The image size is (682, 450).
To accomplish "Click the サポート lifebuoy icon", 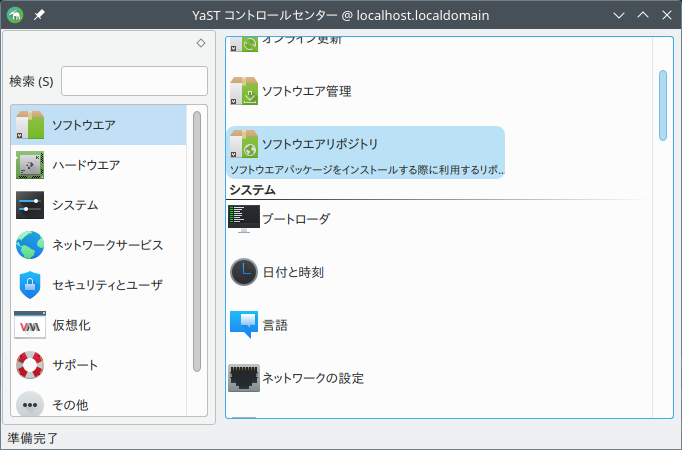I will tap(30, 365).
